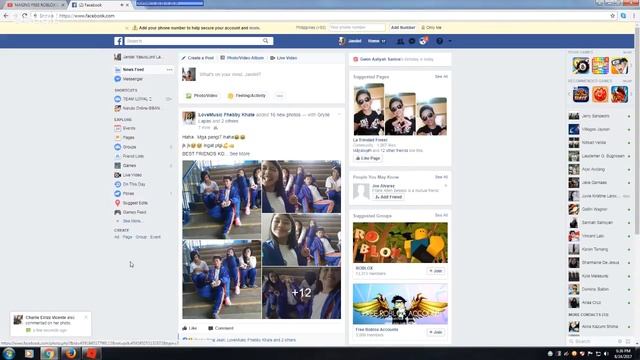Click the Facebook logo in the header
This screenshot has width=640, height=360.
coord(118,41)
